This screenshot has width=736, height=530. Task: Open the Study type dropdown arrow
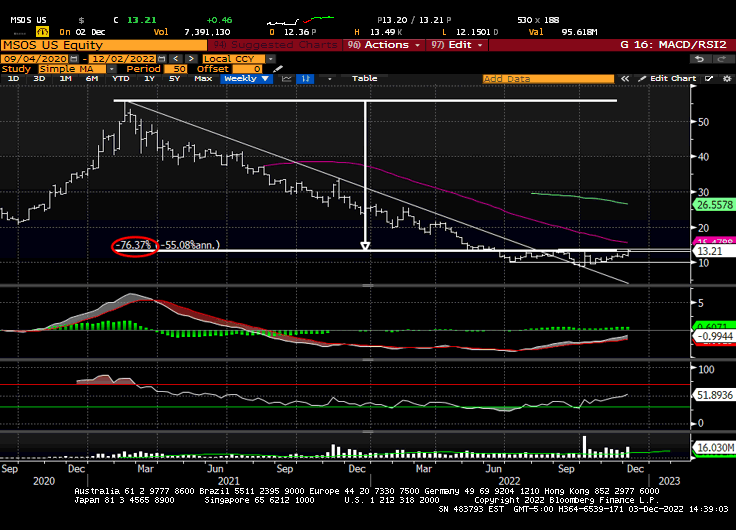tap(112, 69)
